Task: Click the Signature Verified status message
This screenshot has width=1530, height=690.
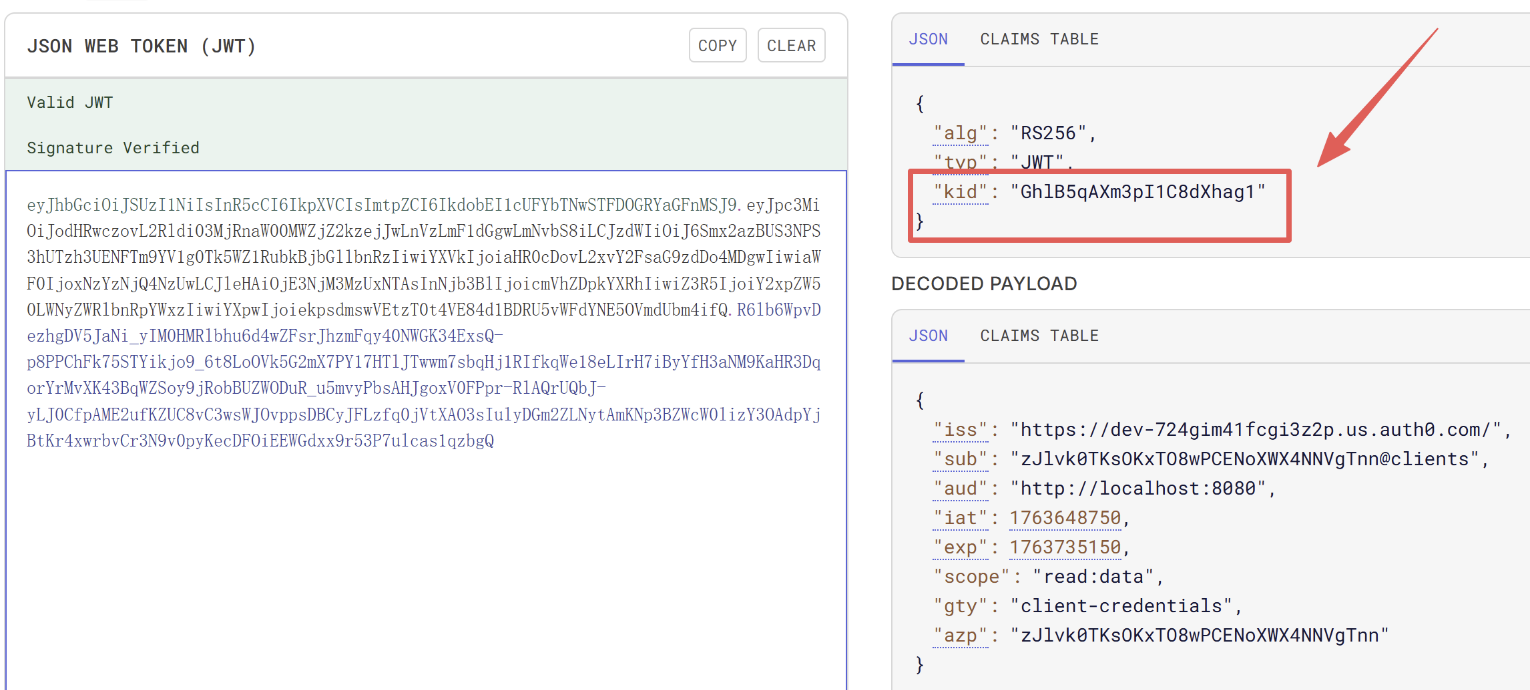Action: [113, 148]
